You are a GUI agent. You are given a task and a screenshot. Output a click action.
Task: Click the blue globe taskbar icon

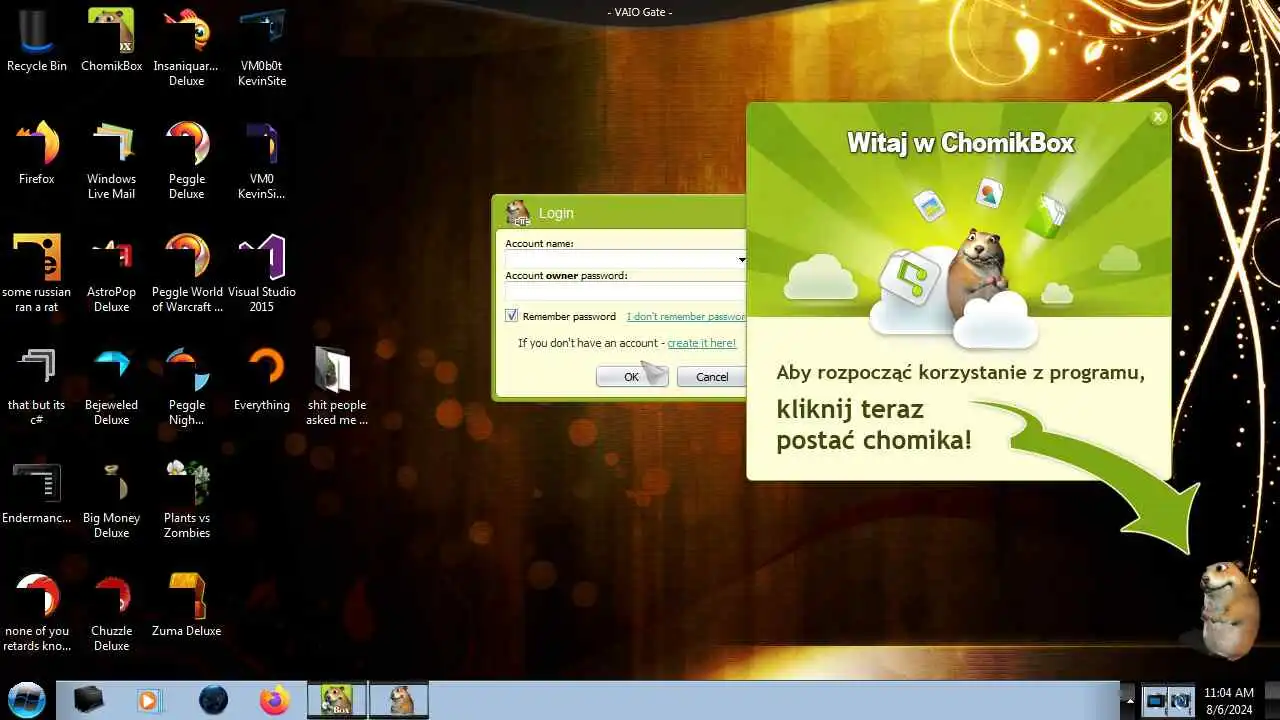pos(213,700)
